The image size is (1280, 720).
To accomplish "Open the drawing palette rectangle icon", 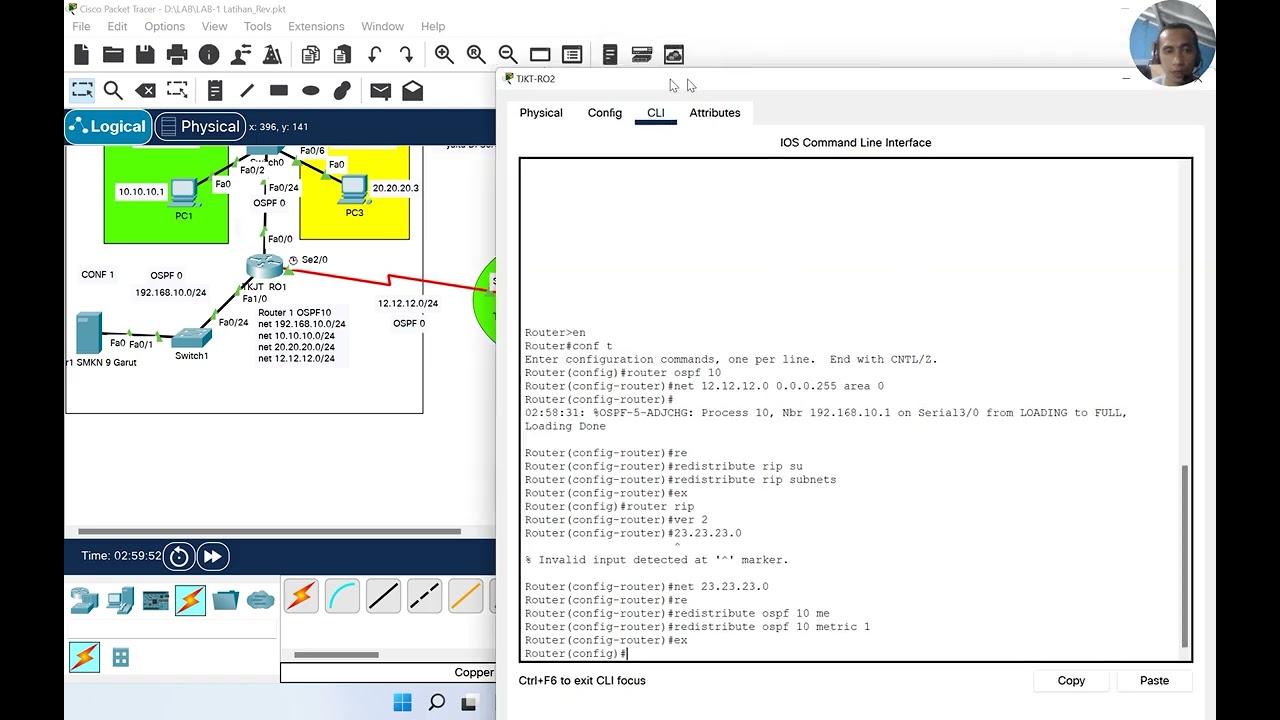I will (x=540, y=55).
